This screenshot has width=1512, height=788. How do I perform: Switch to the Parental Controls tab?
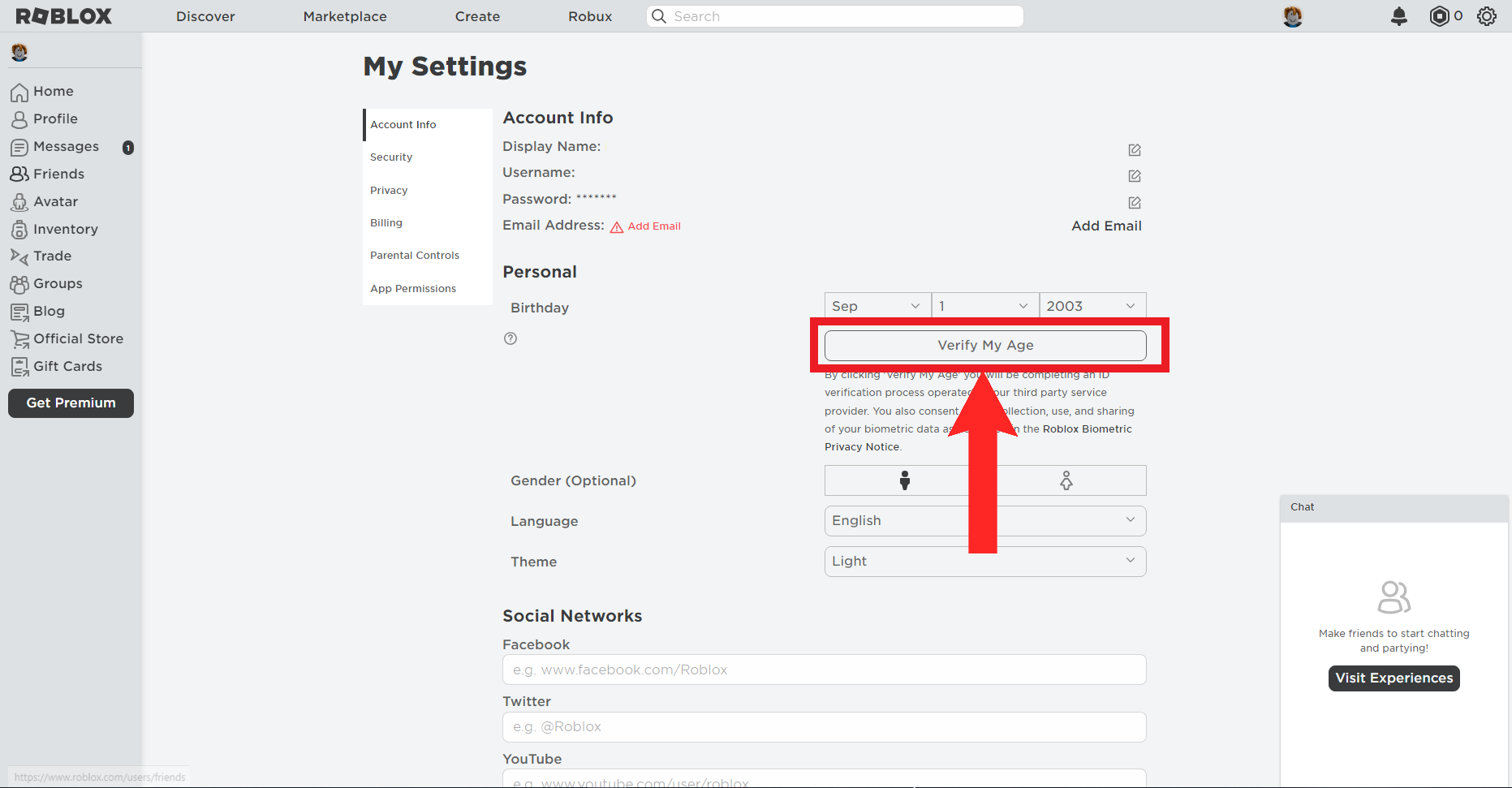(x=428, y=256)
